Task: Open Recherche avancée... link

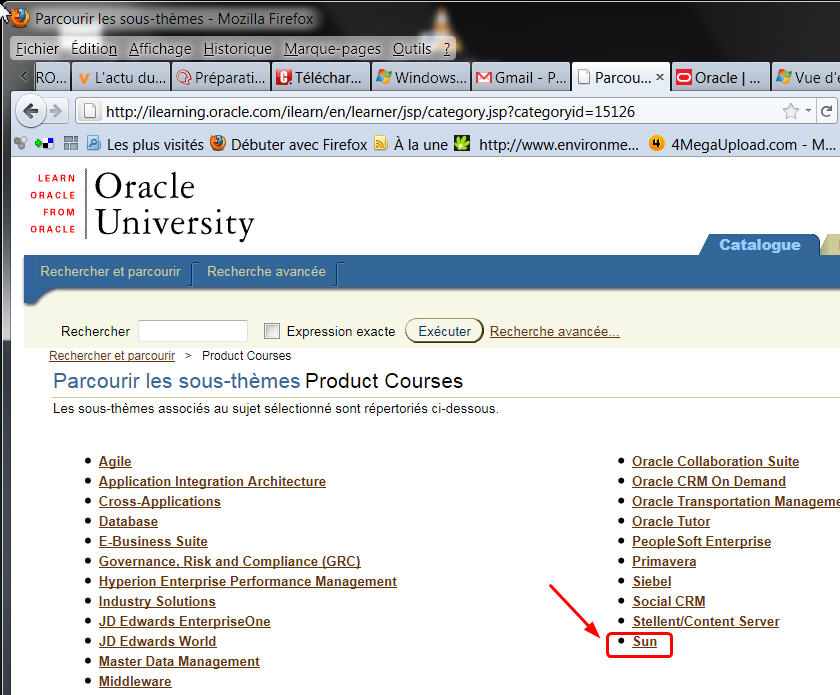Action: tap(554, 331)
